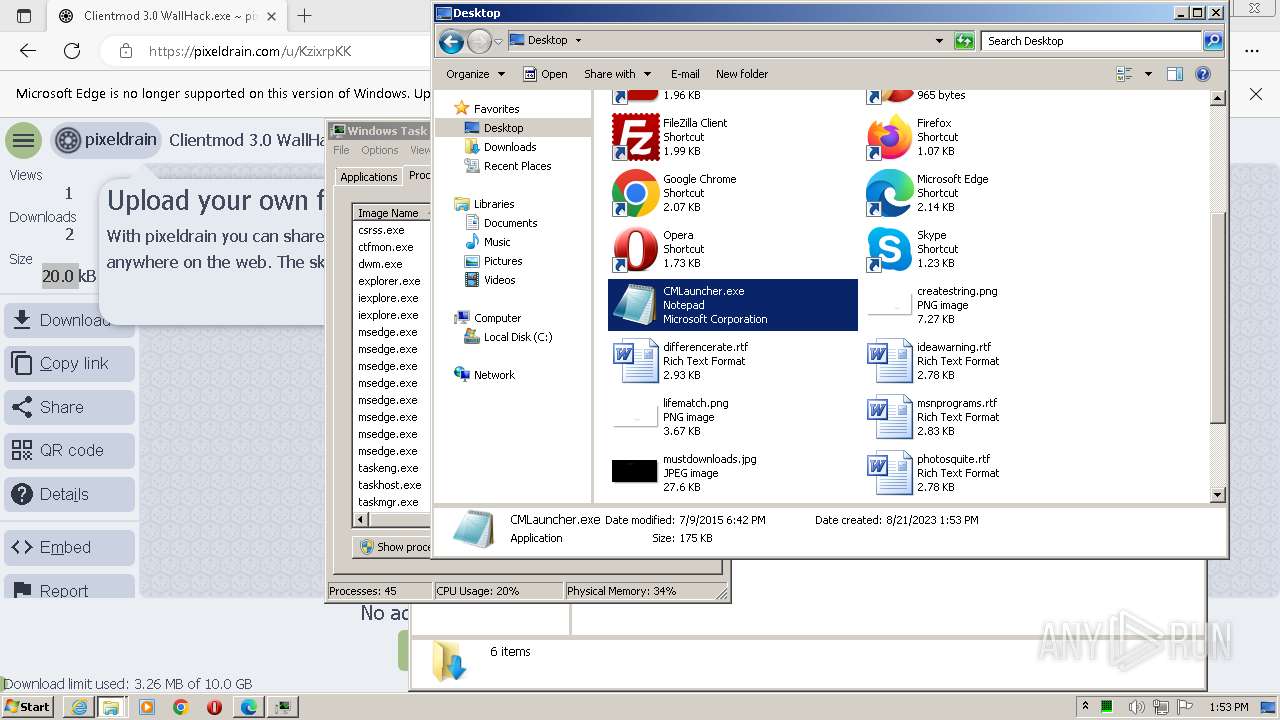Select Pictures library in navigation pane
Viewport: 1280px width, 720px height.
click(503, 261)
